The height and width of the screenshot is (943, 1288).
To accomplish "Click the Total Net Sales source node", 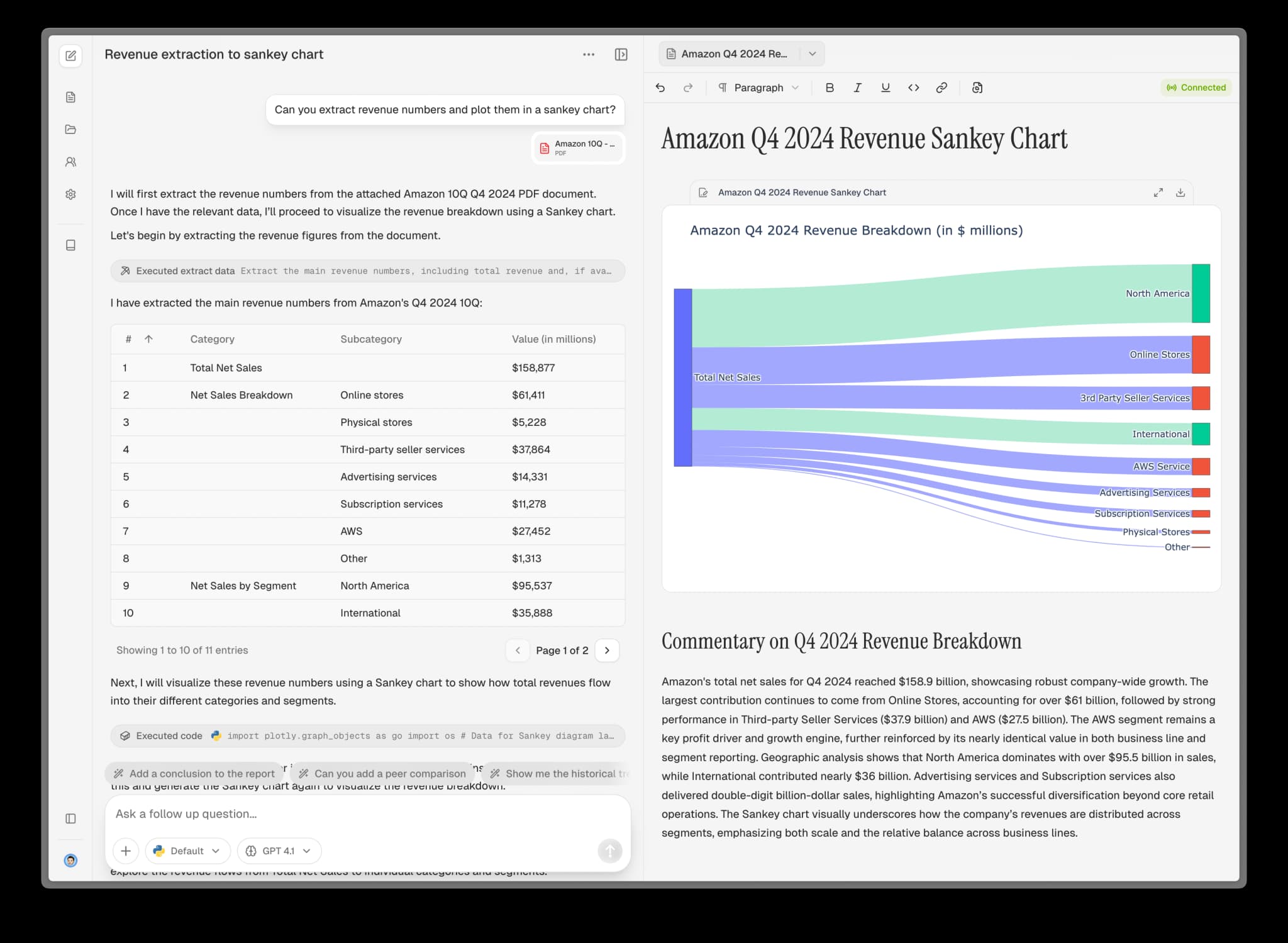I will (x=683, y=377).
